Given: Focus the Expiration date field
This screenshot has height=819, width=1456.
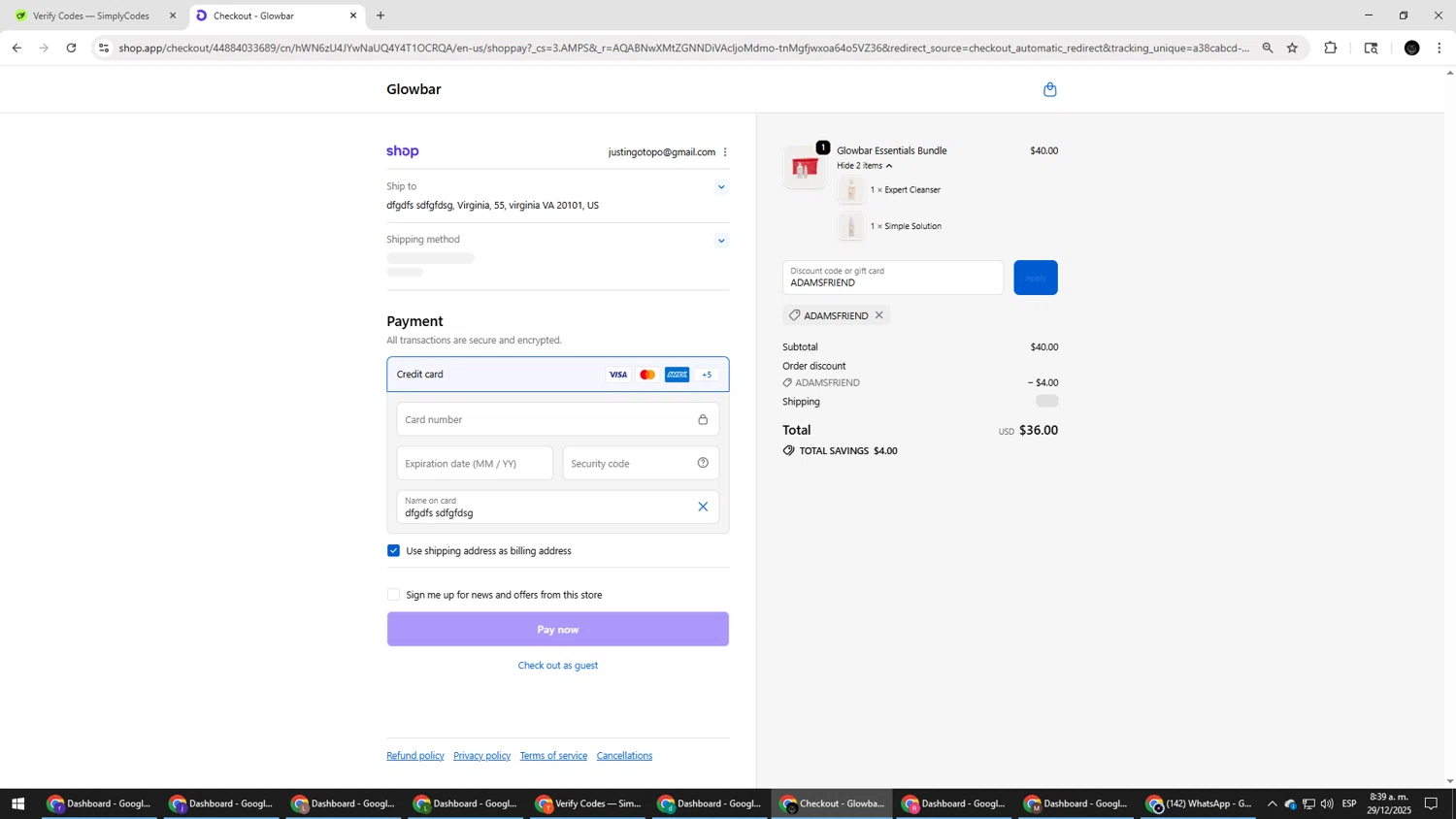Looking at the screenshot, I should tap(475, 464).
